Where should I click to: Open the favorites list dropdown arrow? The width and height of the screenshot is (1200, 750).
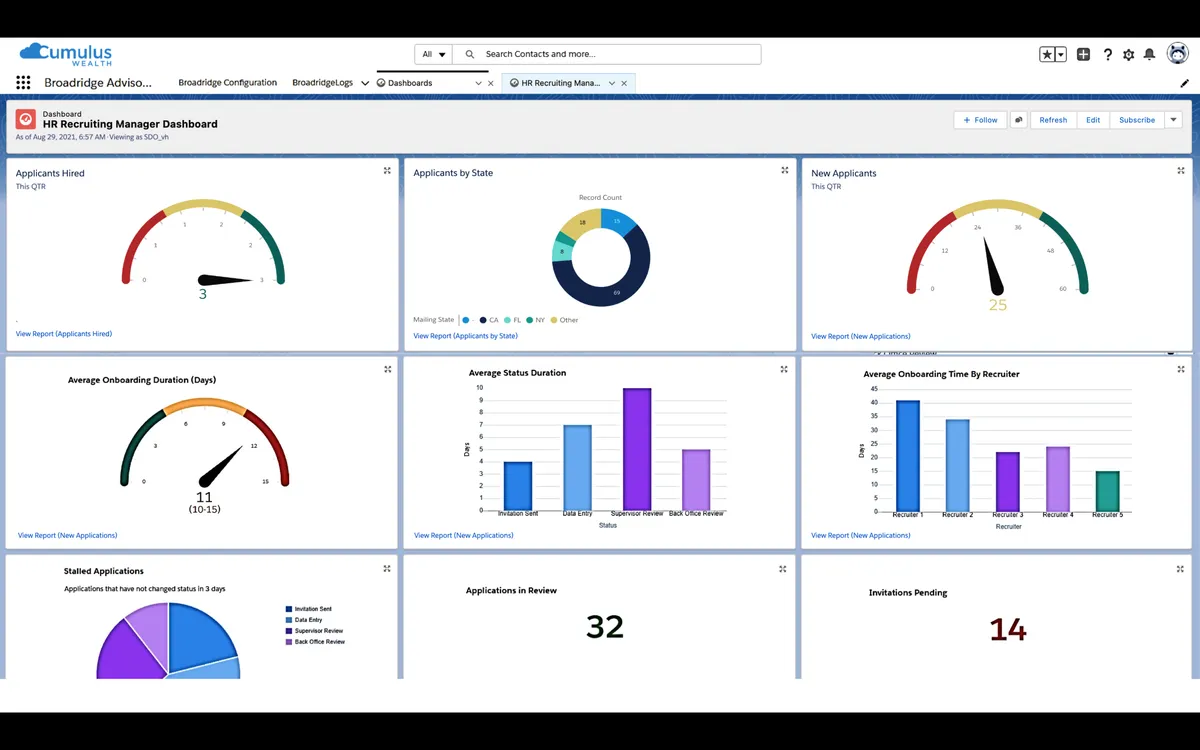(1061, 55)
